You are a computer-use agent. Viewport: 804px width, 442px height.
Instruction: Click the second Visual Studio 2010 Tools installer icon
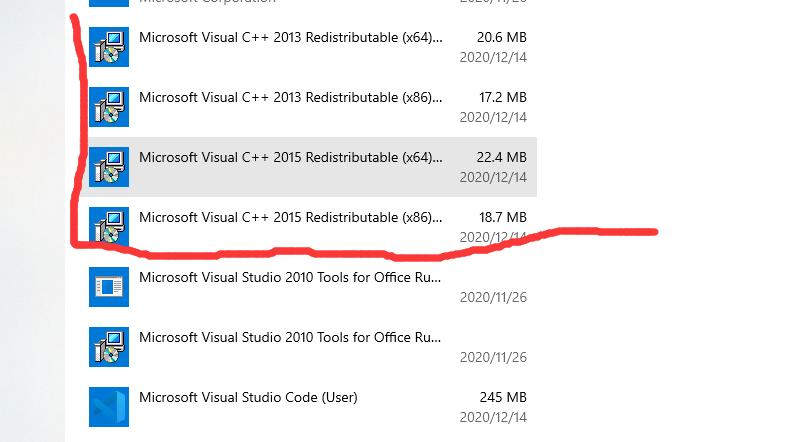(x=109, y=347)
